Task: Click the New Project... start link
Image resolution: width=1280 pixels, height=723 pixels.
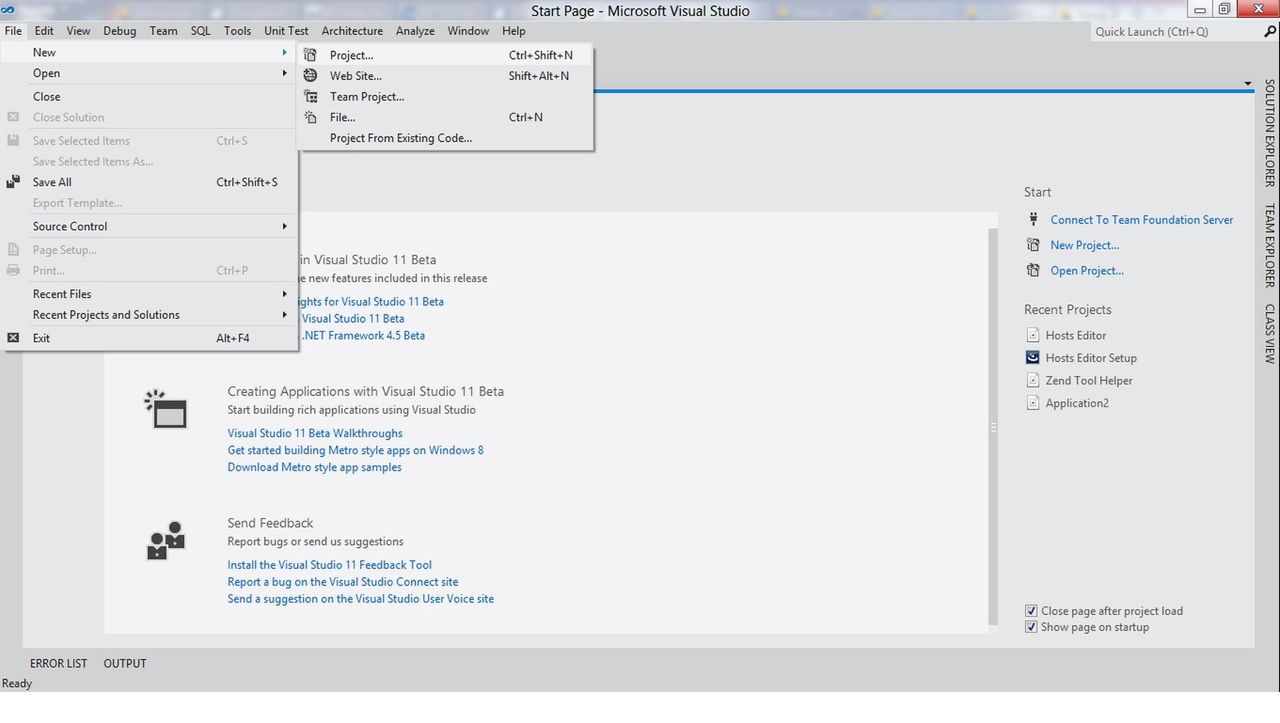Action: 1084,245
